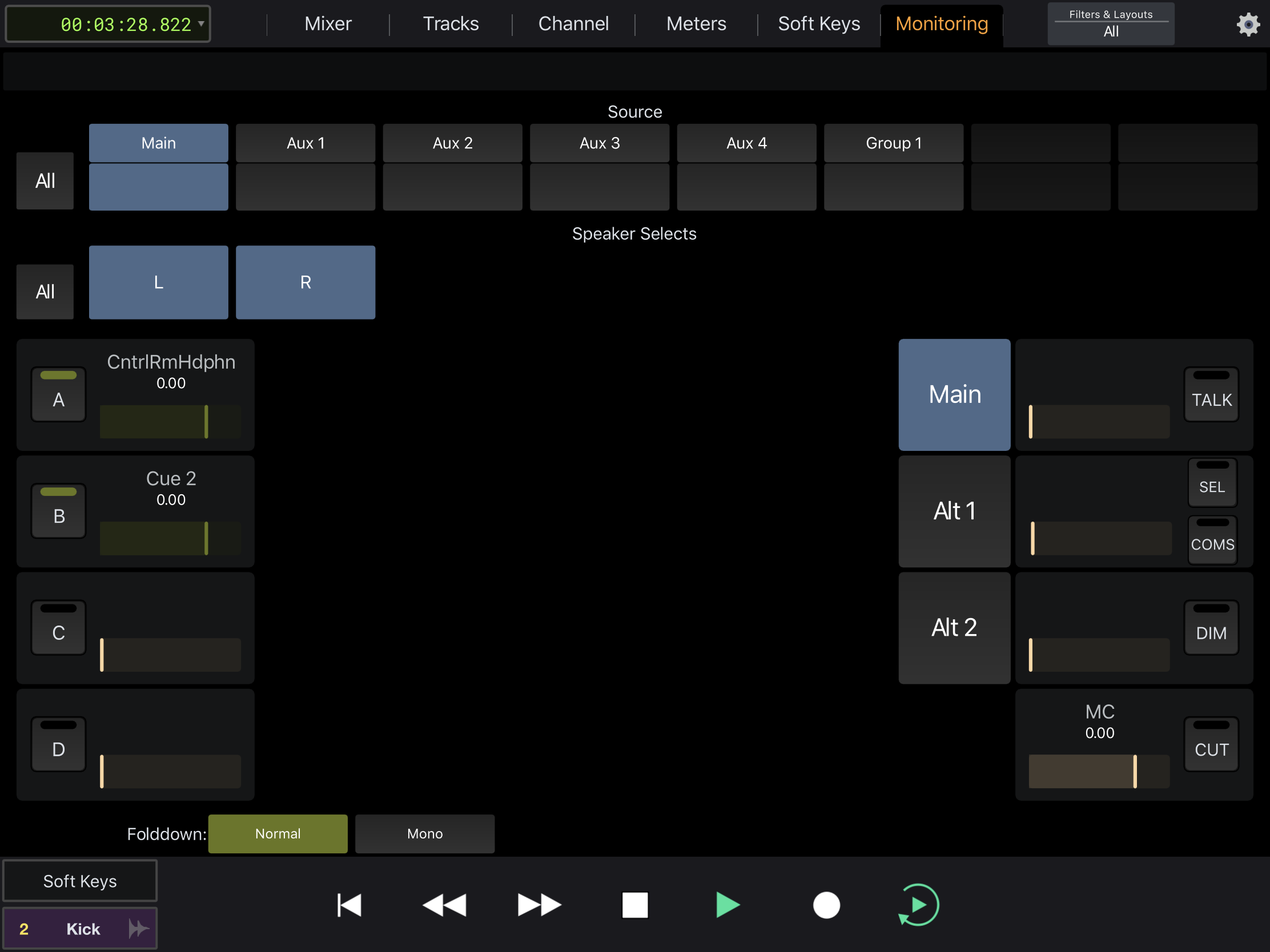The height and width of the screenshot is (952, 1270).
Task: Toggle the DIM monitor button
Action: [1211, 628]
